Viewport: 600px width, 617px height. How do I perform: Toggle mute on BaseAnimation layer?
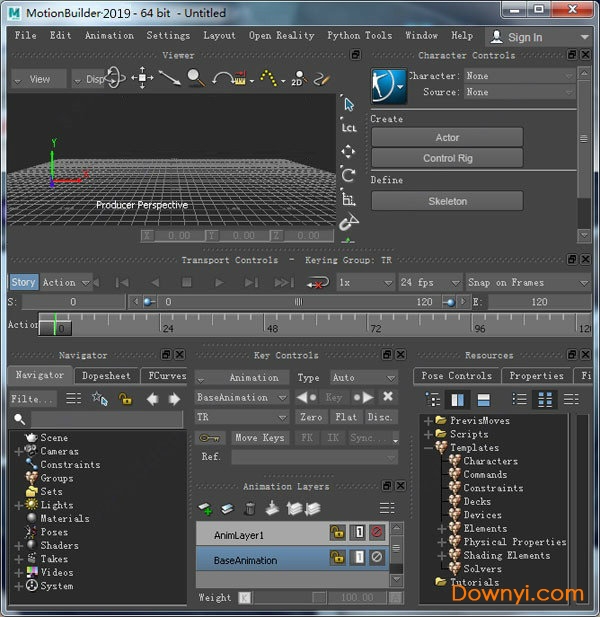click(377, 557)
